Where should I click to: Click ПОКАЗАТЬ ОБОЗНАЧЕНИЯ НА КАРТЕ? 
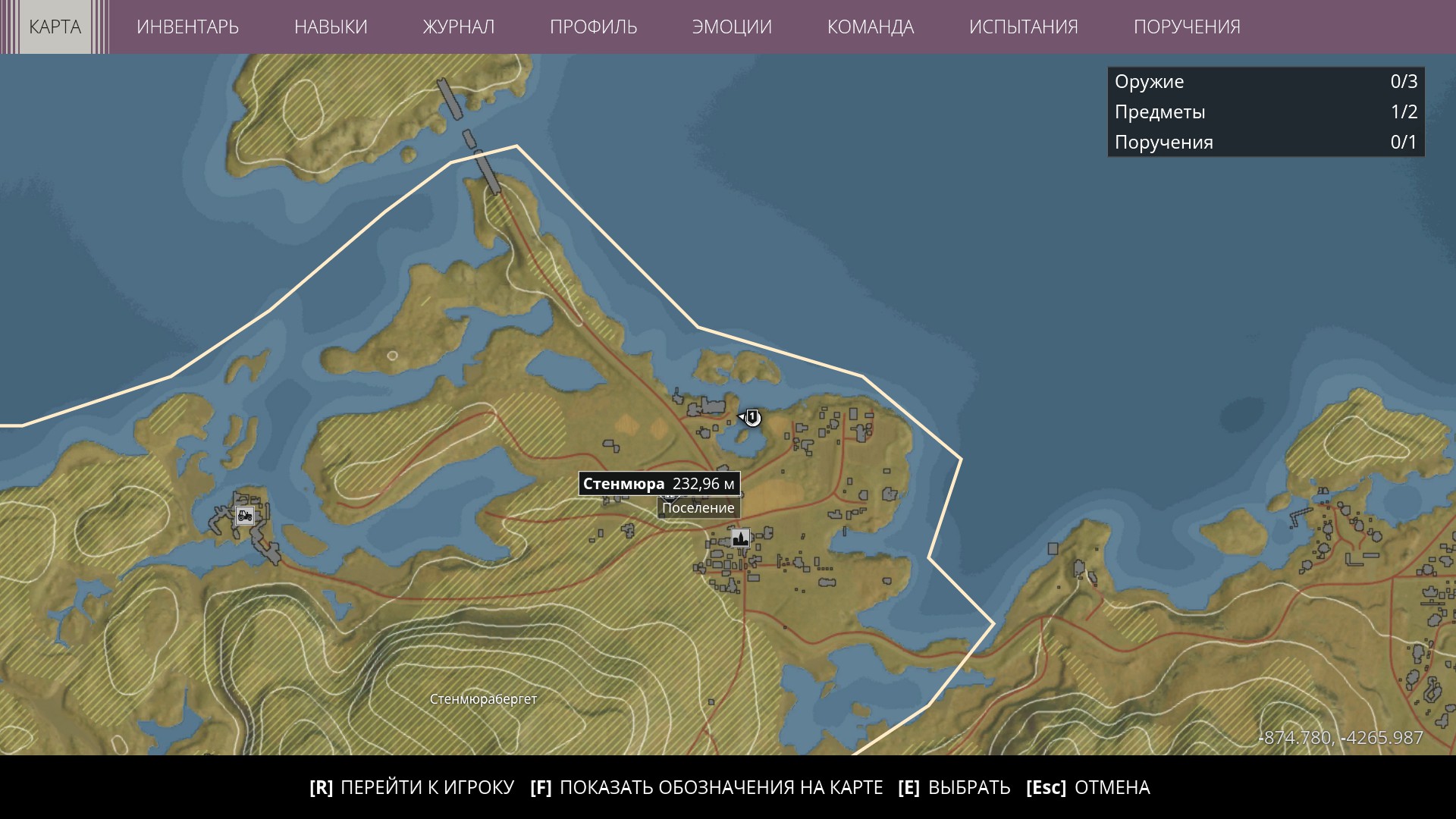click(707, 787)
